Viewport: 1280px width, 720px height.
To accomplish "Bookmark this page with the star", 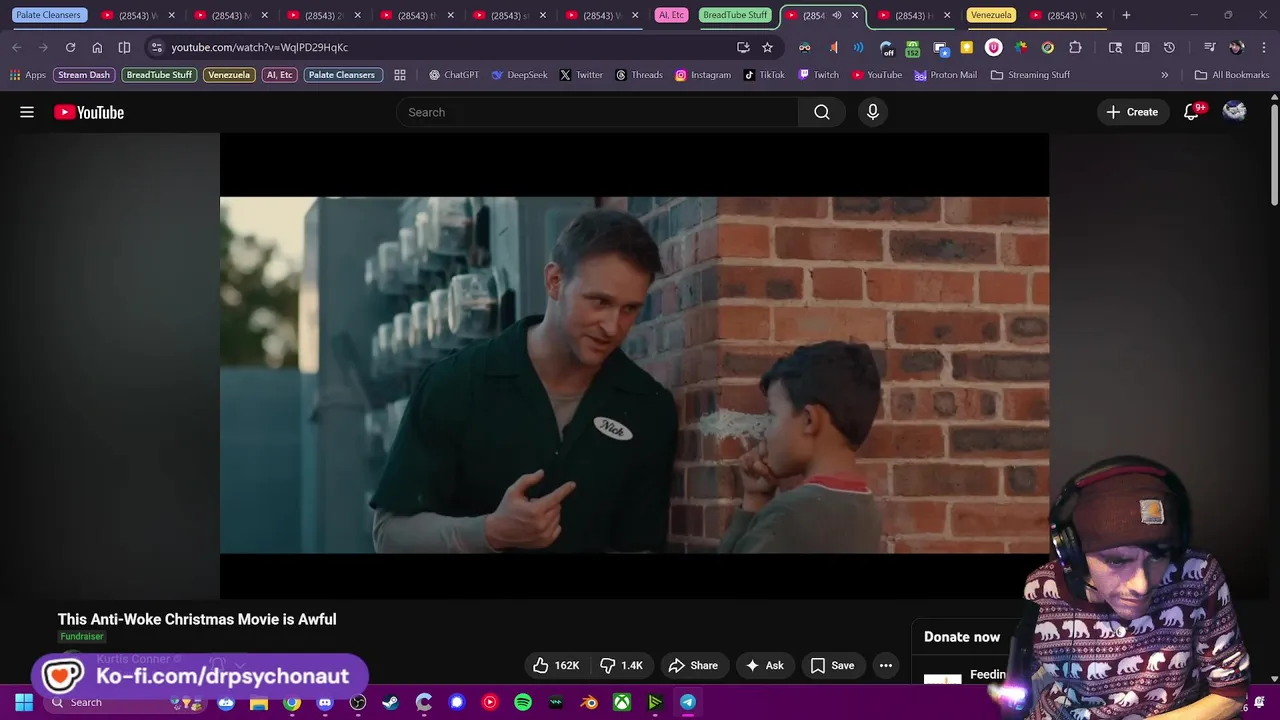I will click(x=767, y=47).
